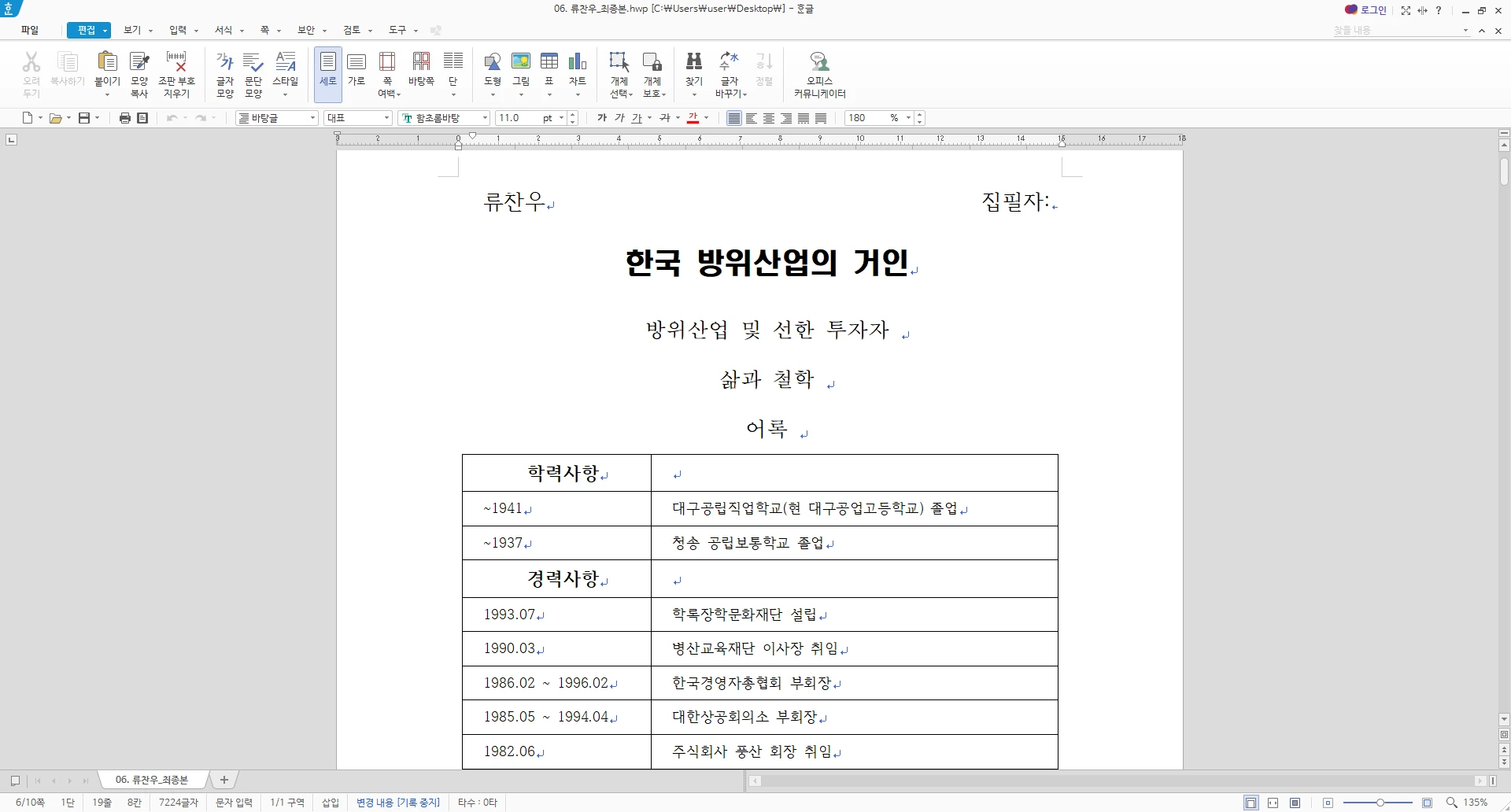The width and height of the screenshot is (1511, 812).
Task: Expand the font color dropdown arrow
Action: (707, 118)
